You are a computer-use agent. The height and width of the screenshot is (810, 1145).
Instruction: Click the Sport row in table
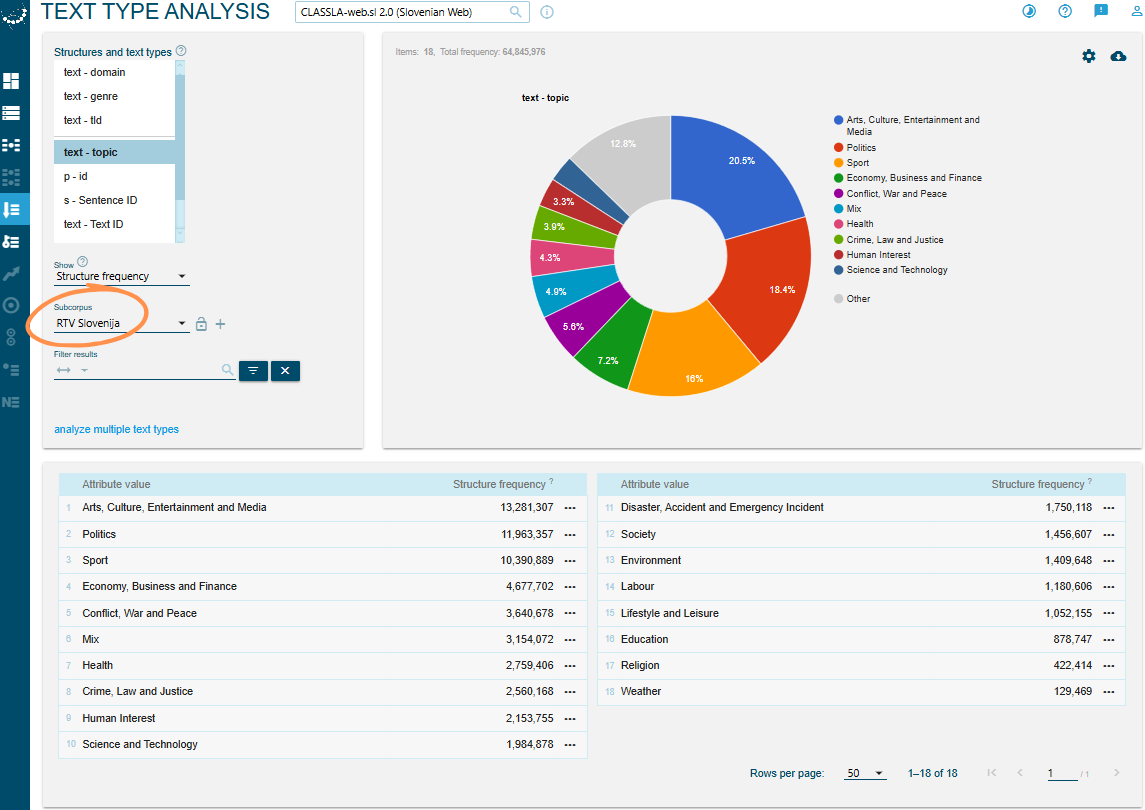[x=323, y=561]
